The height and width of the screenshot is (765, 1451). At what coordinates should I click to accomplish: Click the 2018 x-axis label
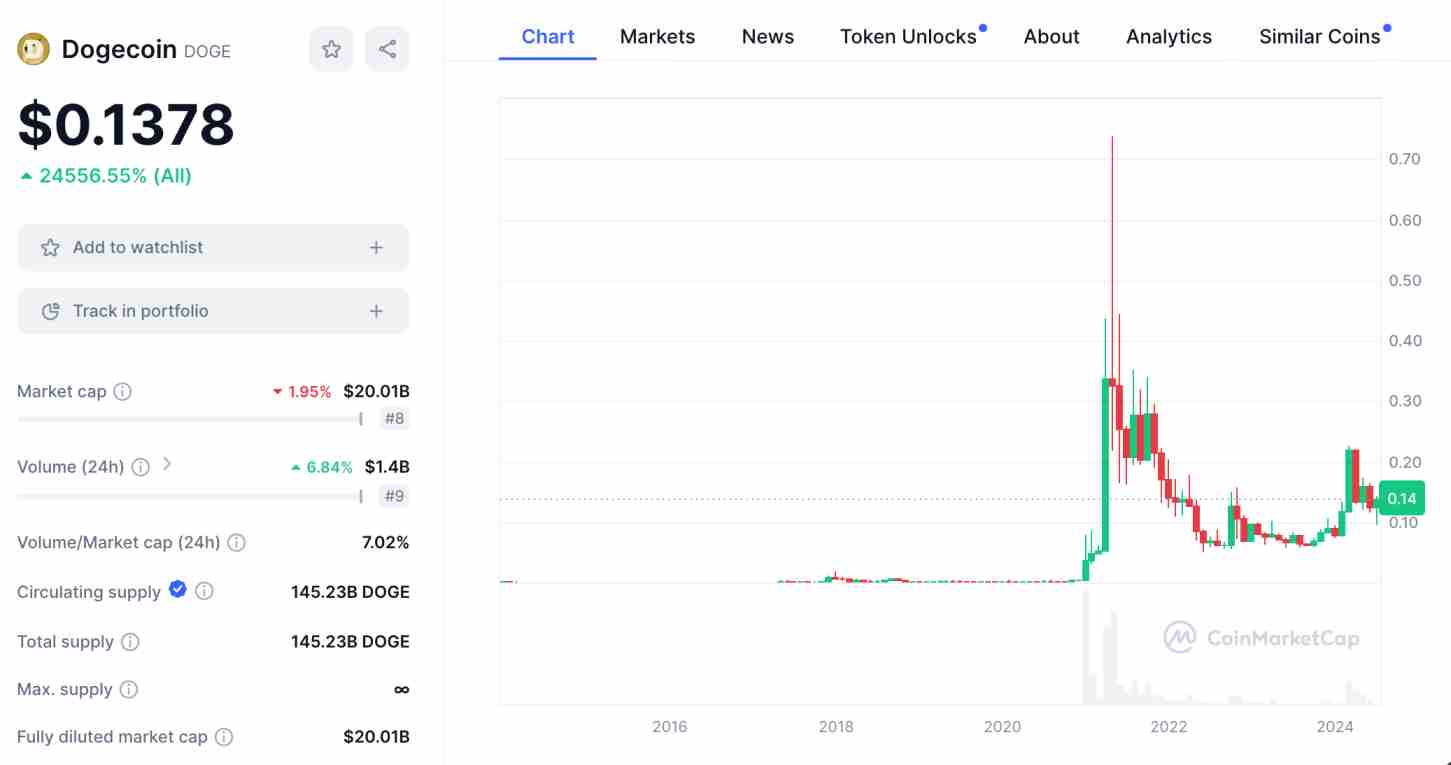[836, 727]
